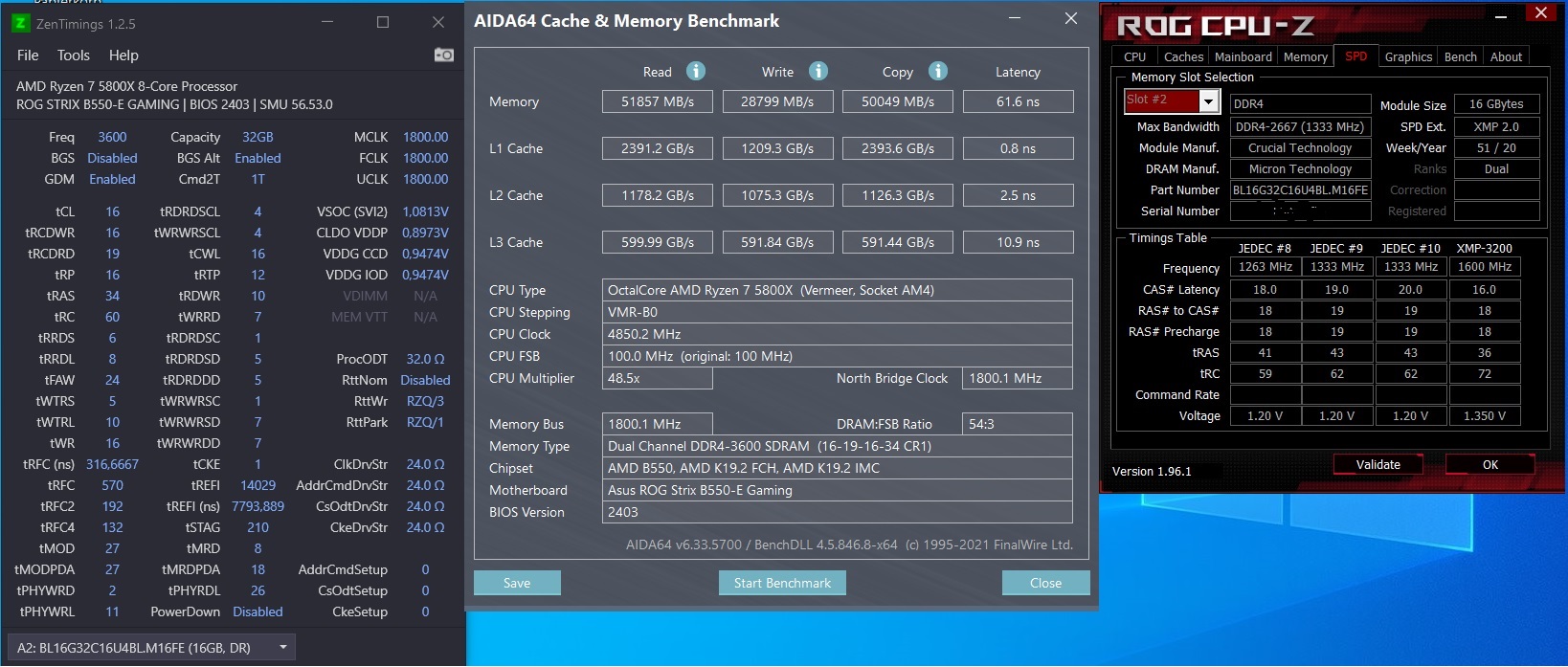Click the Close button in AIDA64 benchmark
The image size is (1568, 667).
coord(1045,583)
